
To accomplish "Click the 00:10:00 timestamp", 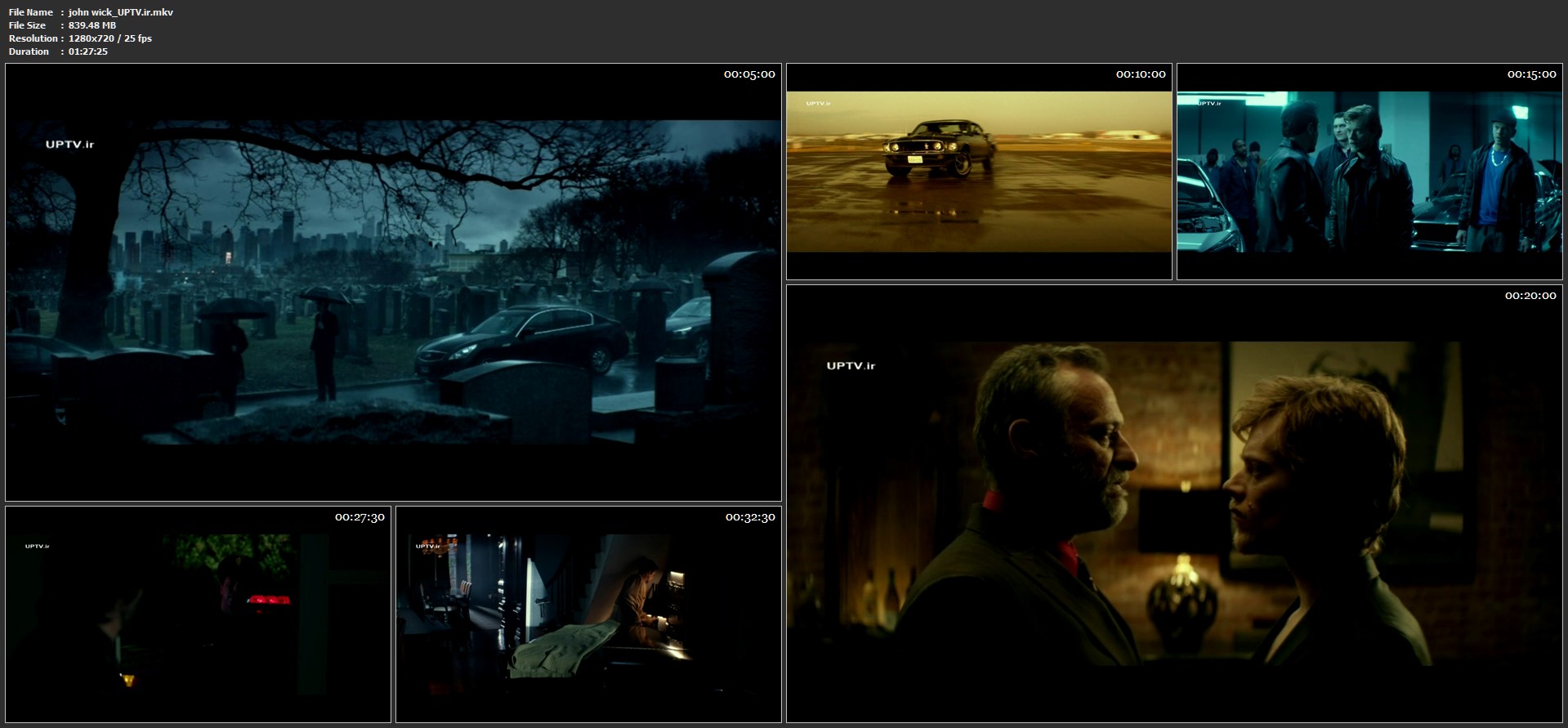I will point(1141,74).
